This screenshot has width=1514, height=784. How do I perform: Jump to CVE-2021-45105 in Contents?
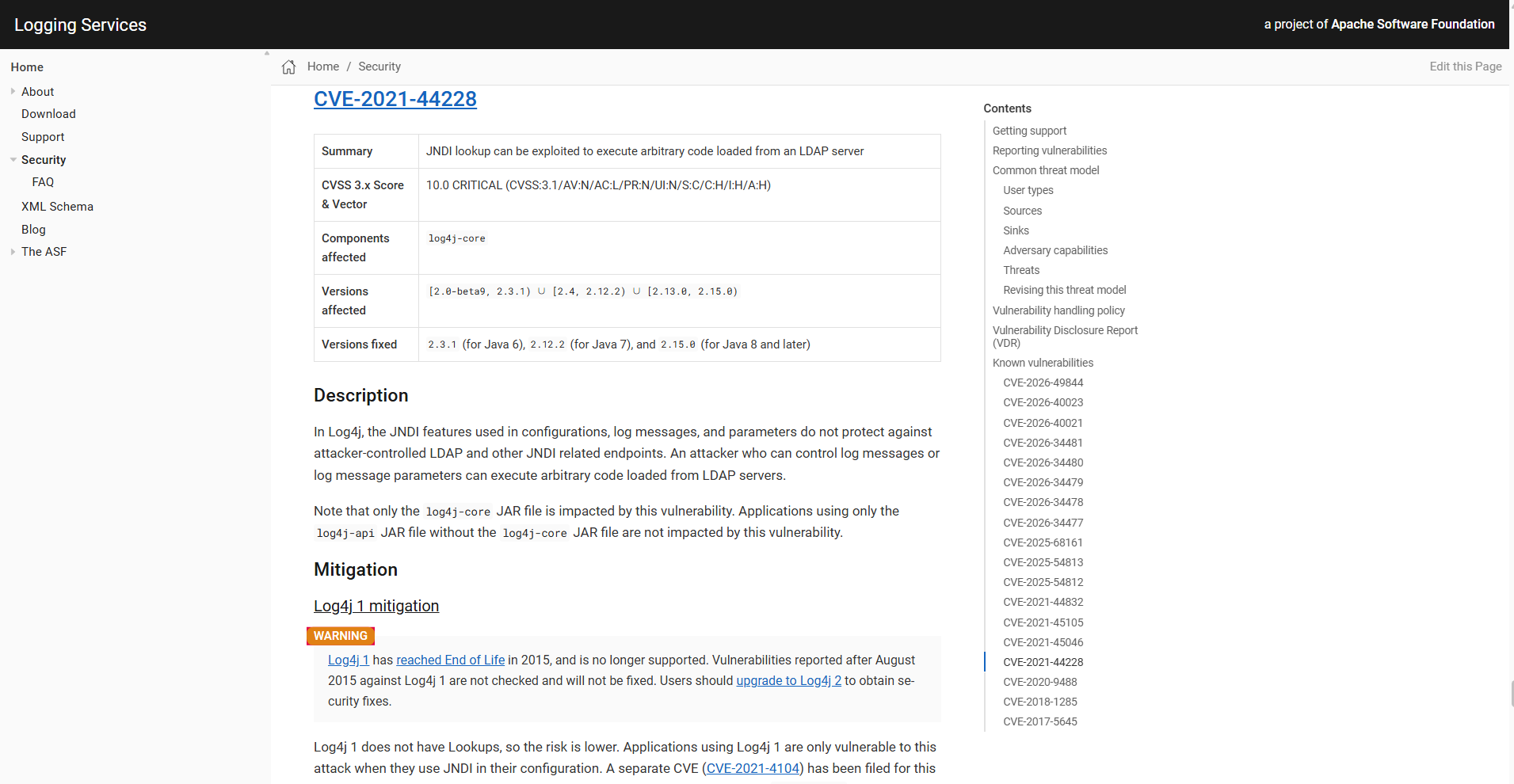click(x=1043, y=622)
